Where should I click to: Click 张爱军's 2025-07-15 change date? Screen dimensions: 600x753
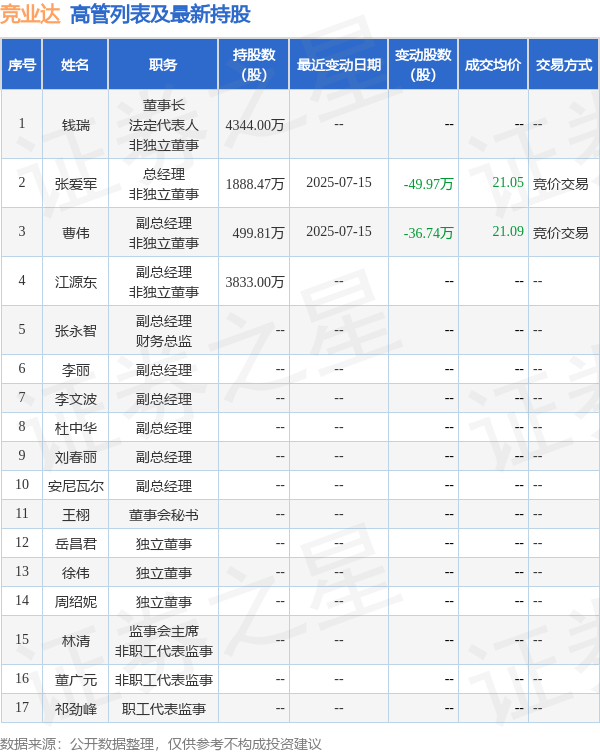click(x=339, y=182)
